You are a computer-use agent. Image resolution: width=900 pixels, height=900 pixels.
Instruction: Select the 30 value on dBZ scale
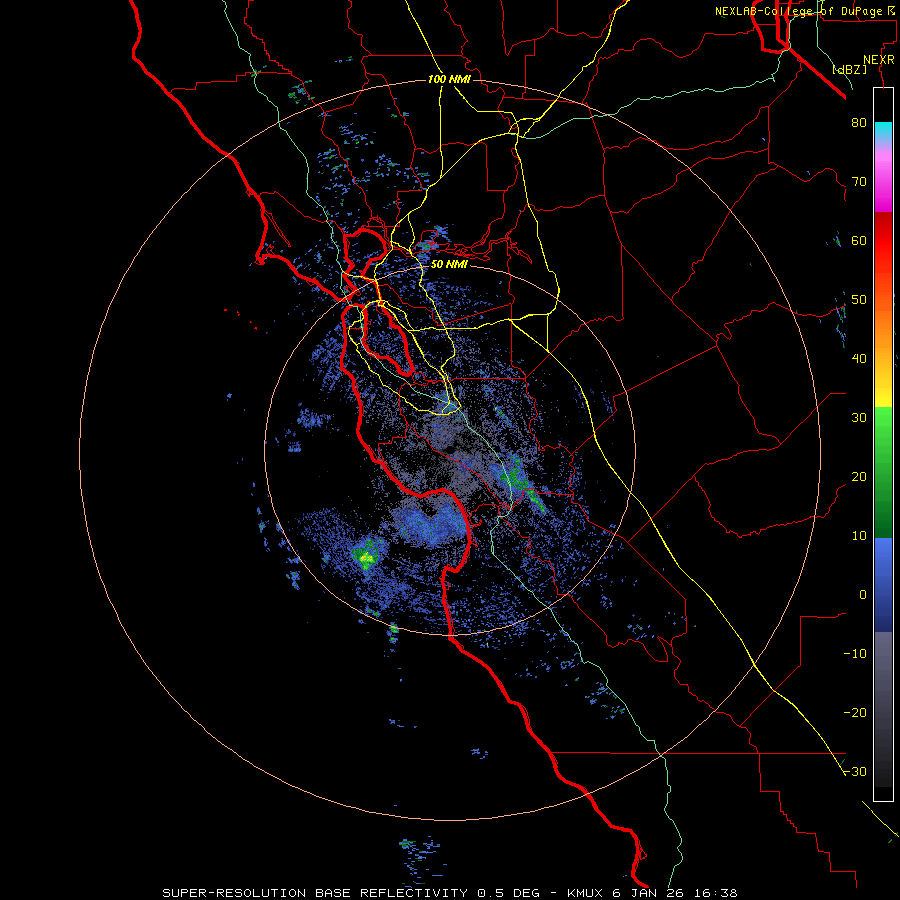(x=859, y=418)
